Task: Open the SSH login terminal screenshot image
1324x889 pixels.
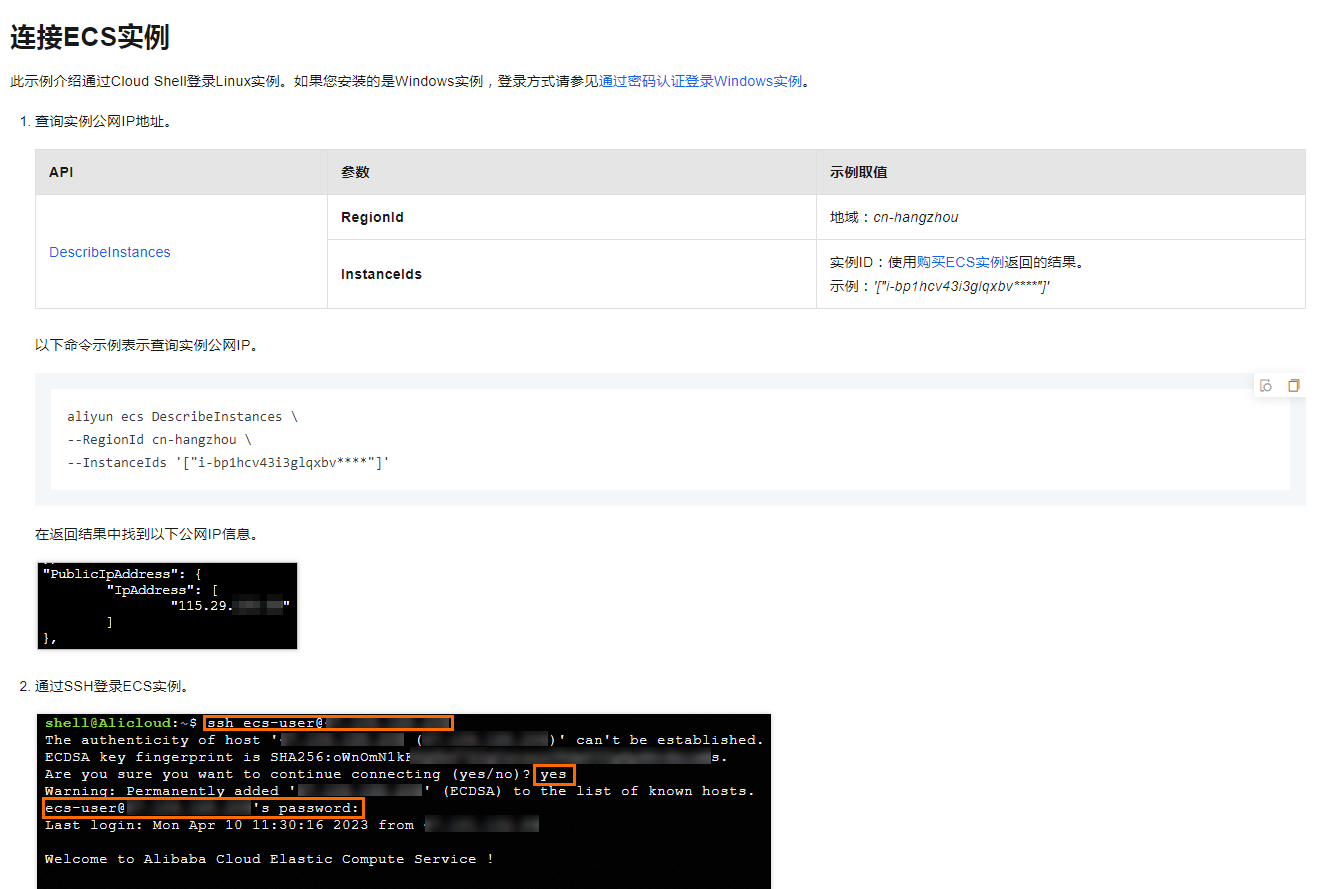Action: point(404,801)
